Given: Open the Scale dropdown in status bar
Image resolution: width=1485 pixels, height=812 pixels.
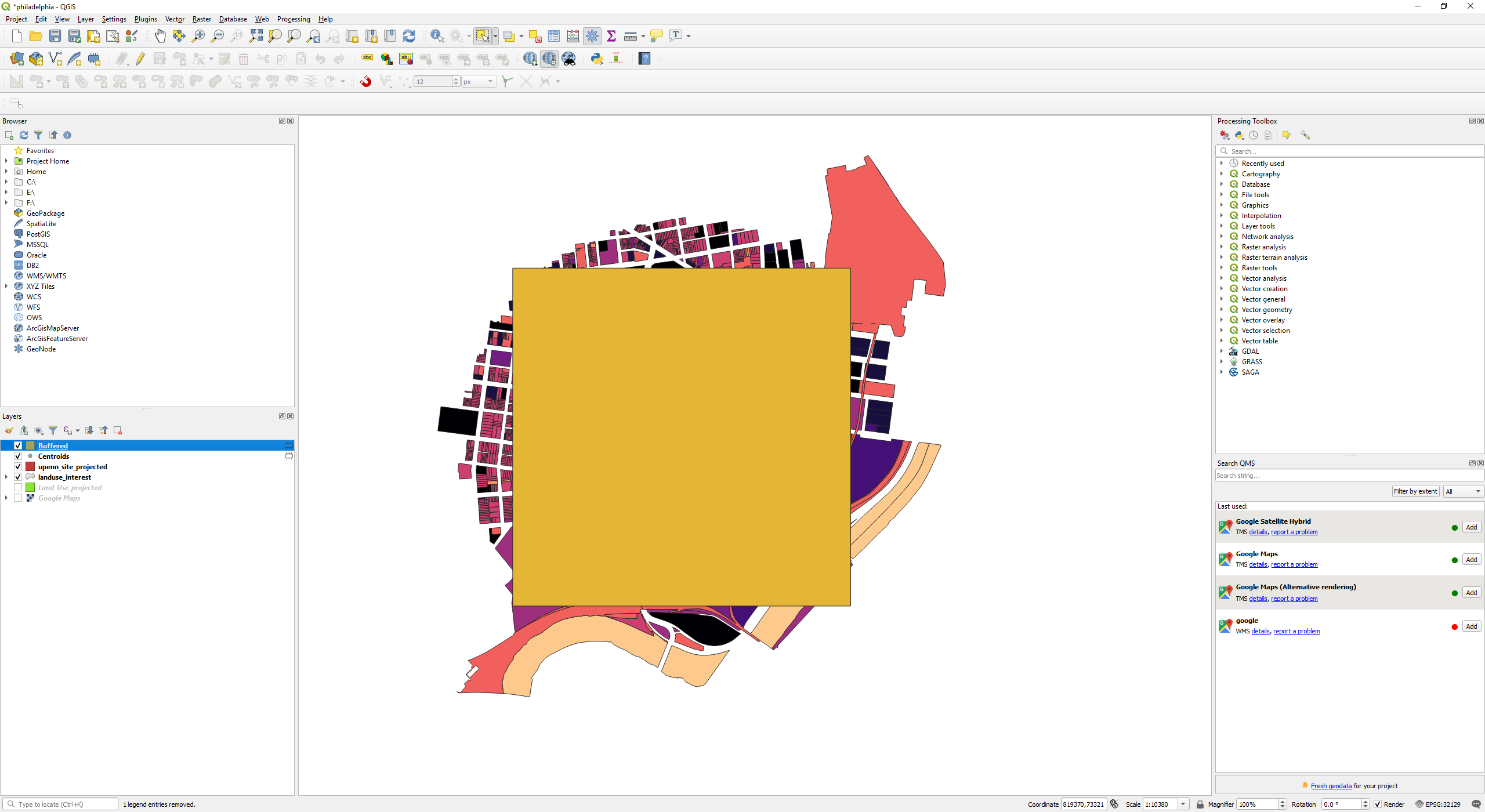Looking at the screenshot, I should 1183,804.
